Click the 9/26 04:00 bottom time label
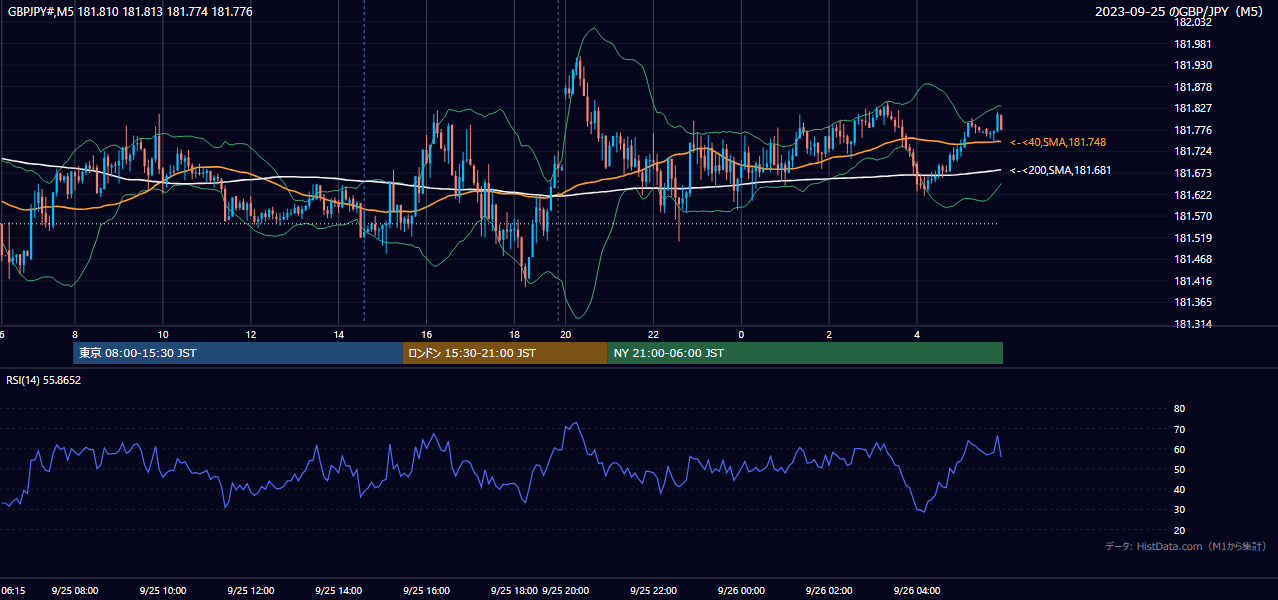 (916, 591)
